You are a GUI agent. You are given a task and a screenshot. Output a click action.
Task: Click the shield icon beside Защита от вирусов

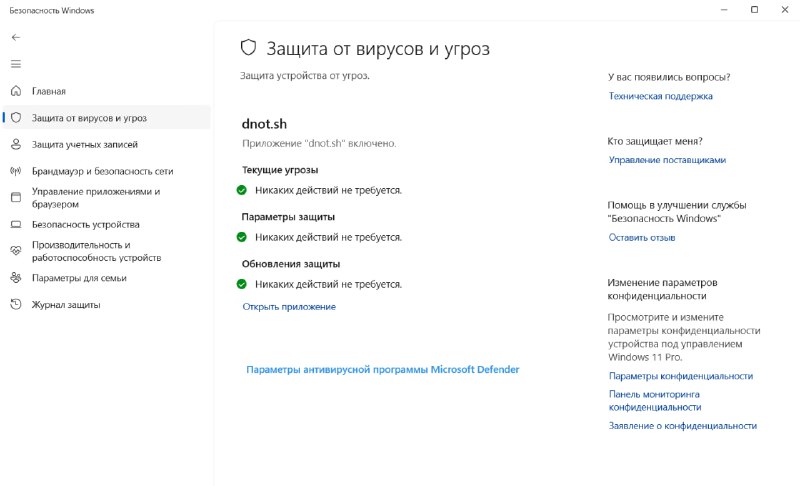[x=16, y=118]
